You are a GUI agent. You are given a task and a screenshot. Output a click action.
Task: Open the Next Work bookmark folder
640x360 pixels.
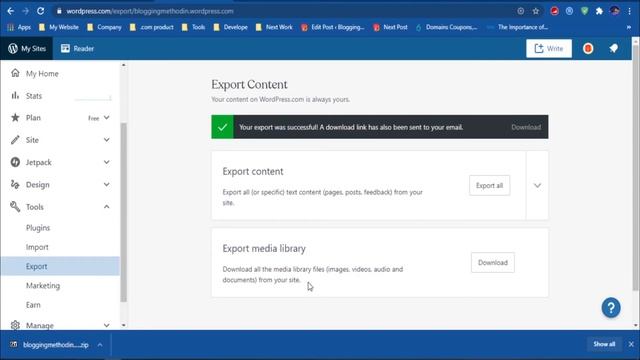click(x=274, y=27)
